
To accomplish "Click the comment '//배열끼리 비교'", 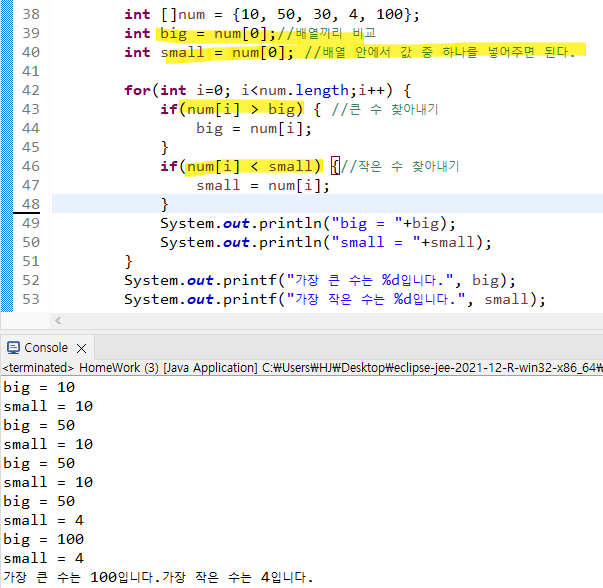I will (x=326, y=33).
